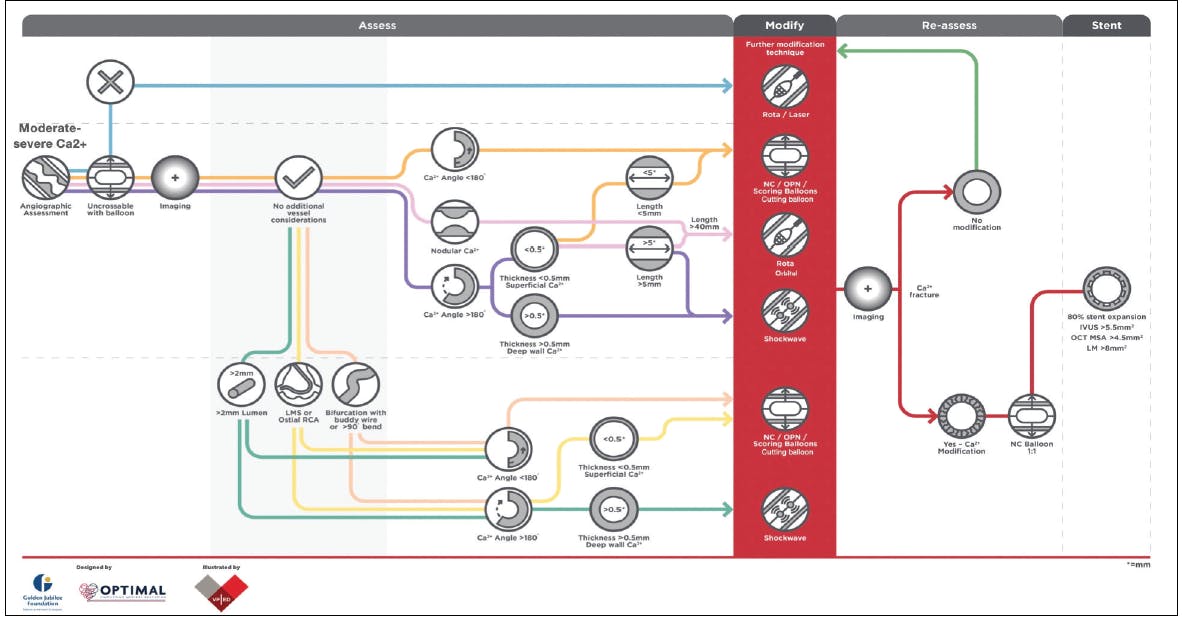Viewport: 1182px width, 618px height.
Task: Click the X circle icon at top left
Action: tap(109, 83)
